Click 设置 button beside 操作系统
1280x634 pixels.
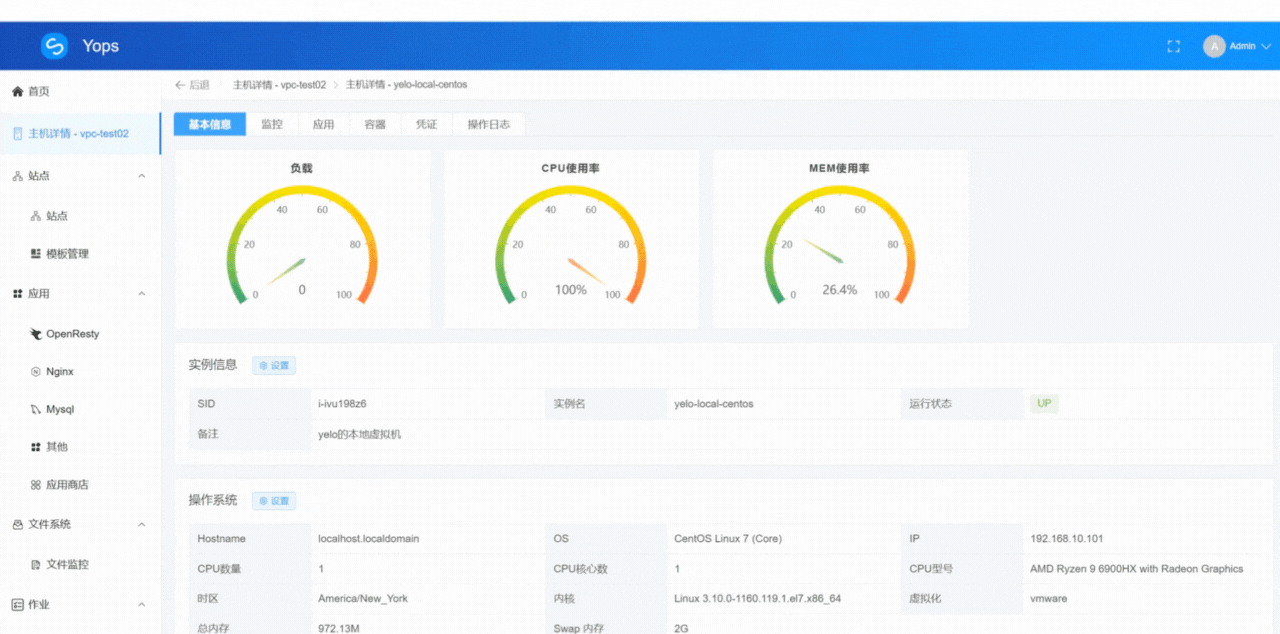coord(274,501)
